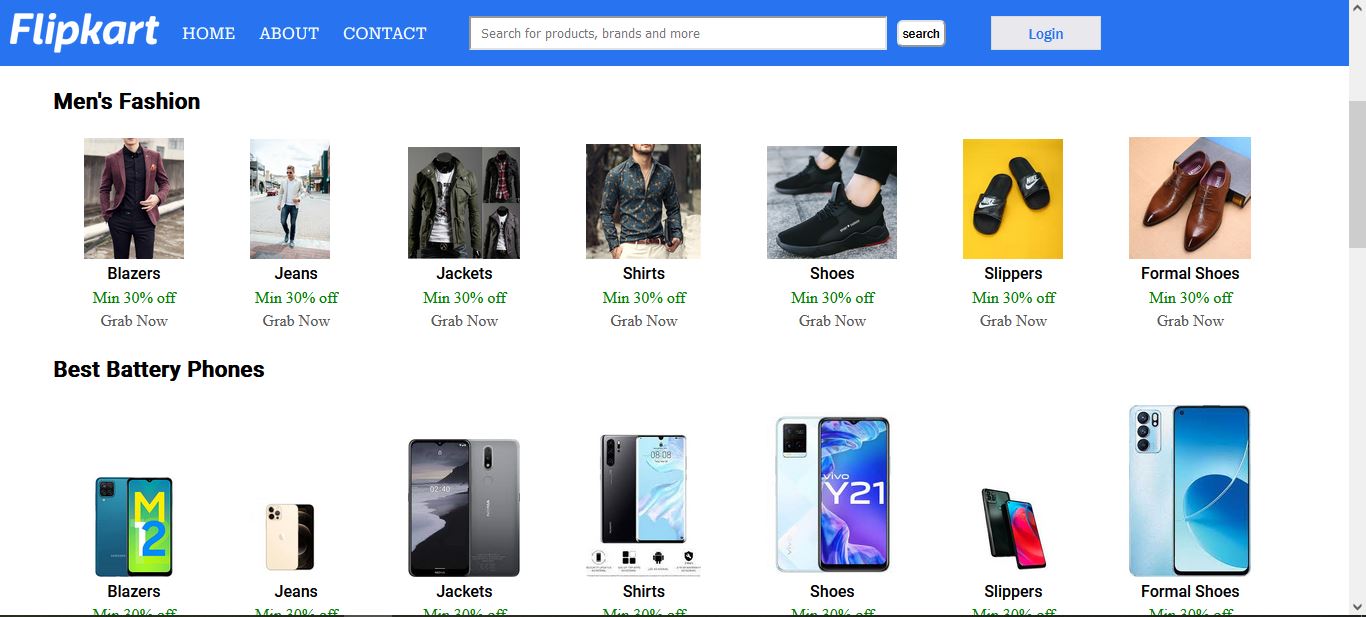Open the Jackets product image
This screenshot has height=617, width=1366.
(x=463, y=200)
